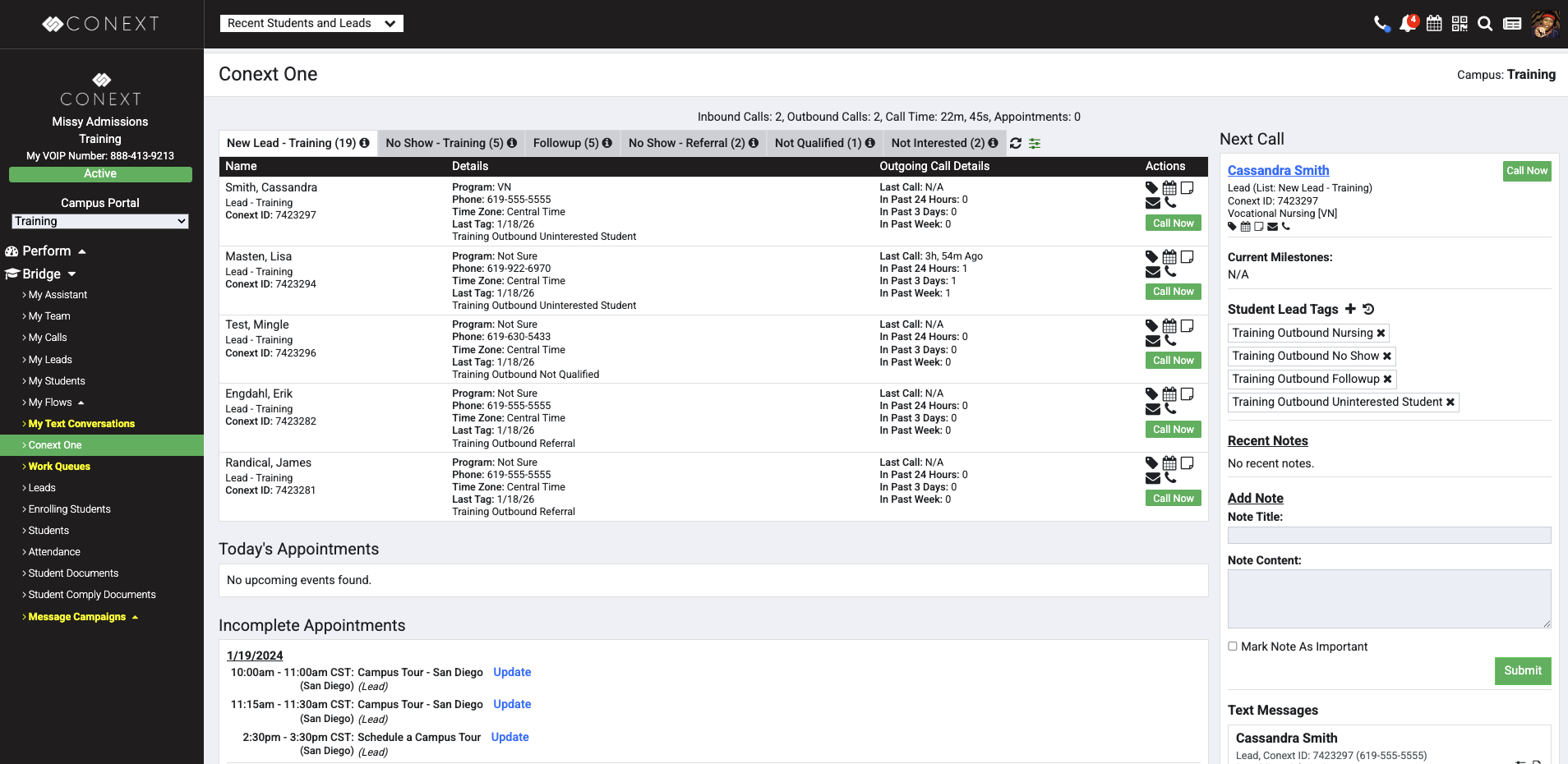Check Mark Note As Important
The image size is (1568, 764).
(1233, 647)
